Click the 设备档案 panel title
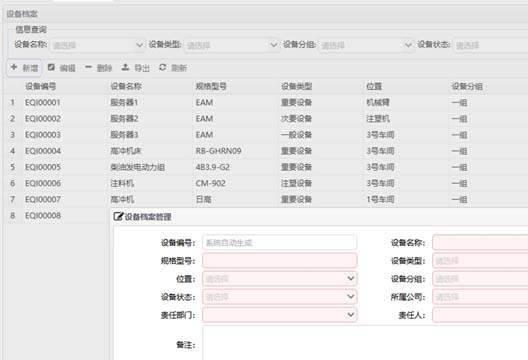528x360 pixels. tap(22, 14)
